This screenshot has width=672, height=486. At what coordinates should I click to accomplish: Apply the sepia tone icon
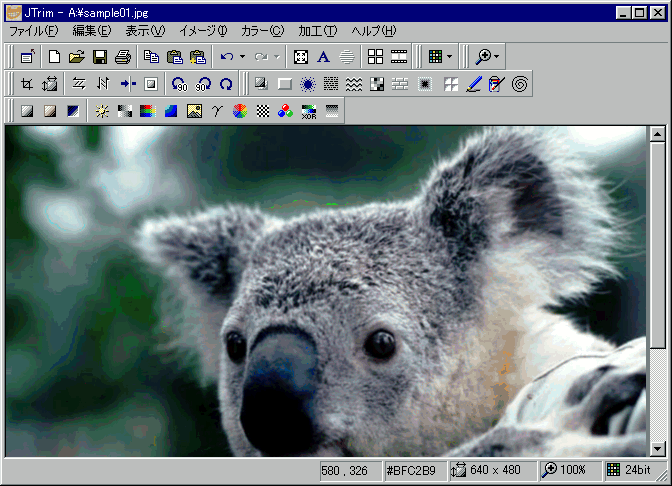point(50,111)
